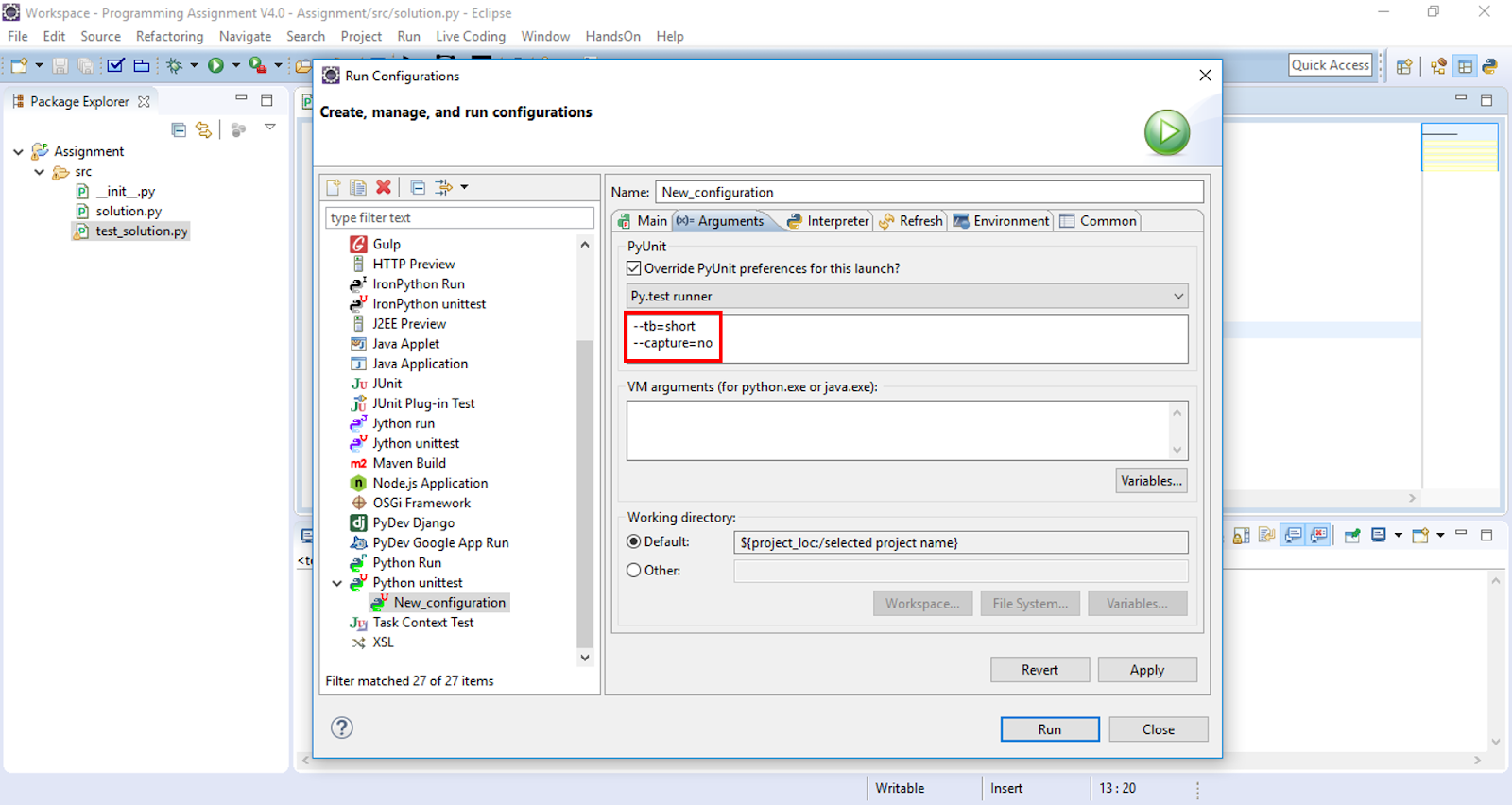Collapse all launch configuration types

pyautogui.click(x=418, y=187)
